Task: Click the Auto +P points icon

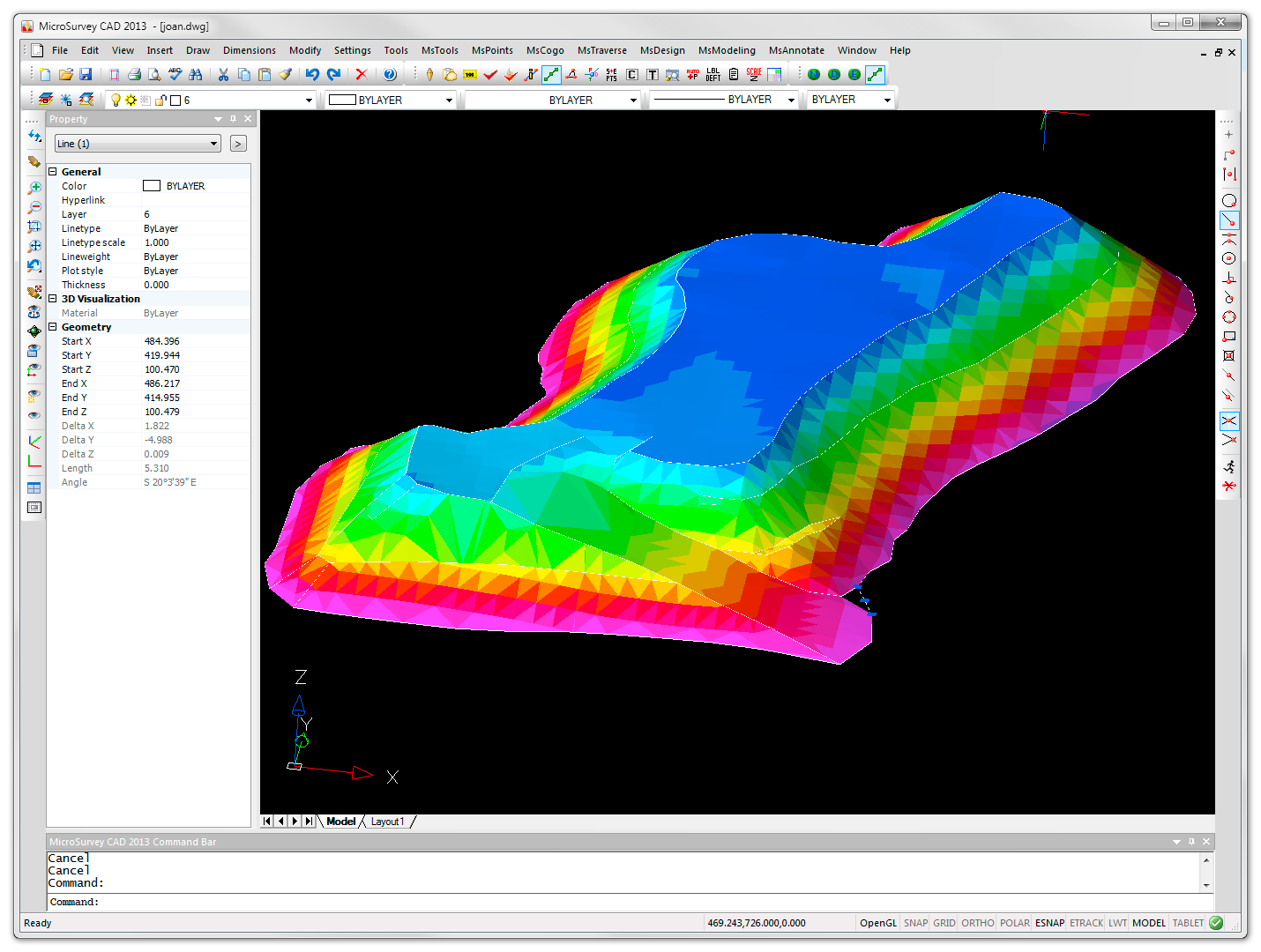Action: click(692, 75)
